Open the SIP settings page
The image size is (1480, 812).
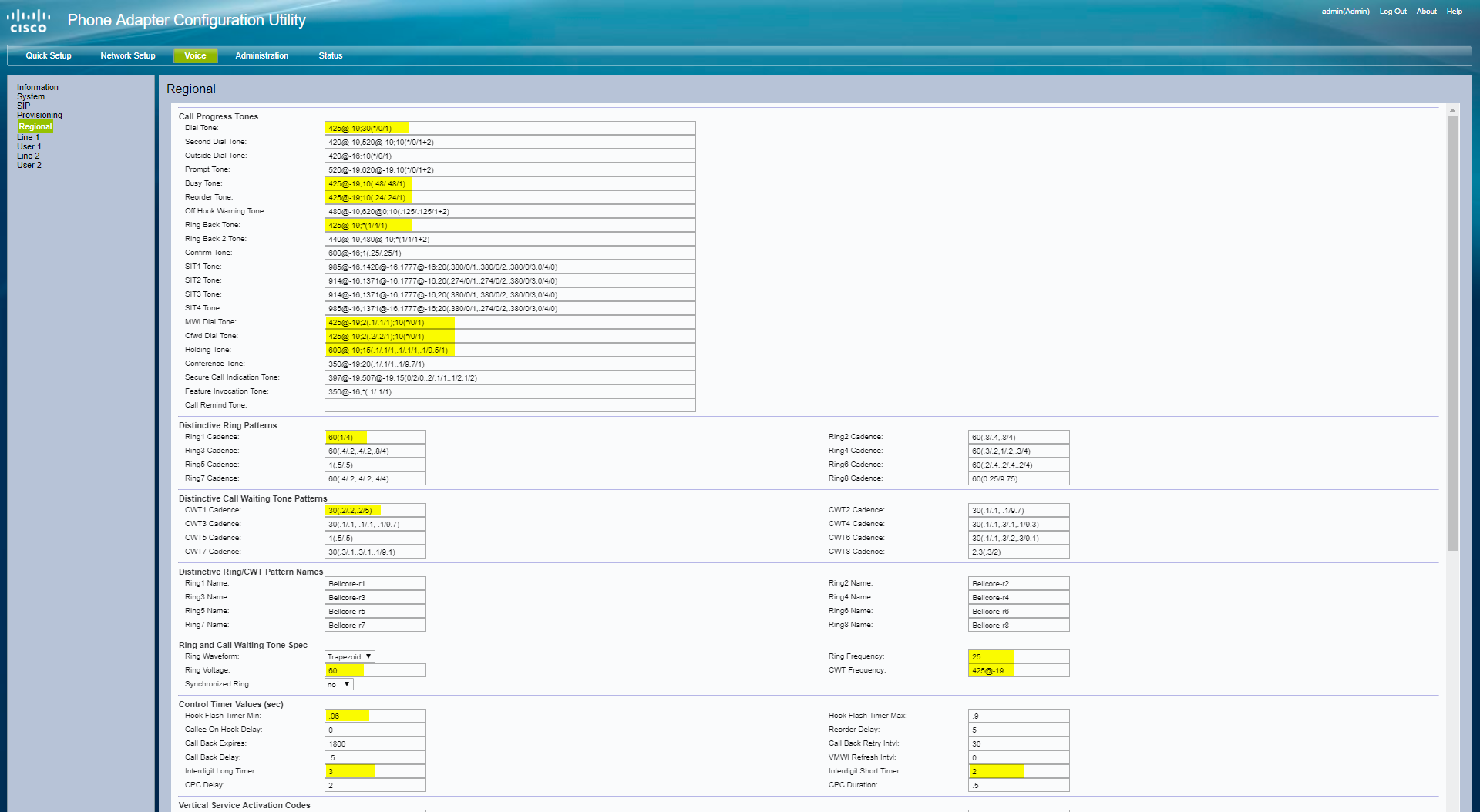click(23, 106)
